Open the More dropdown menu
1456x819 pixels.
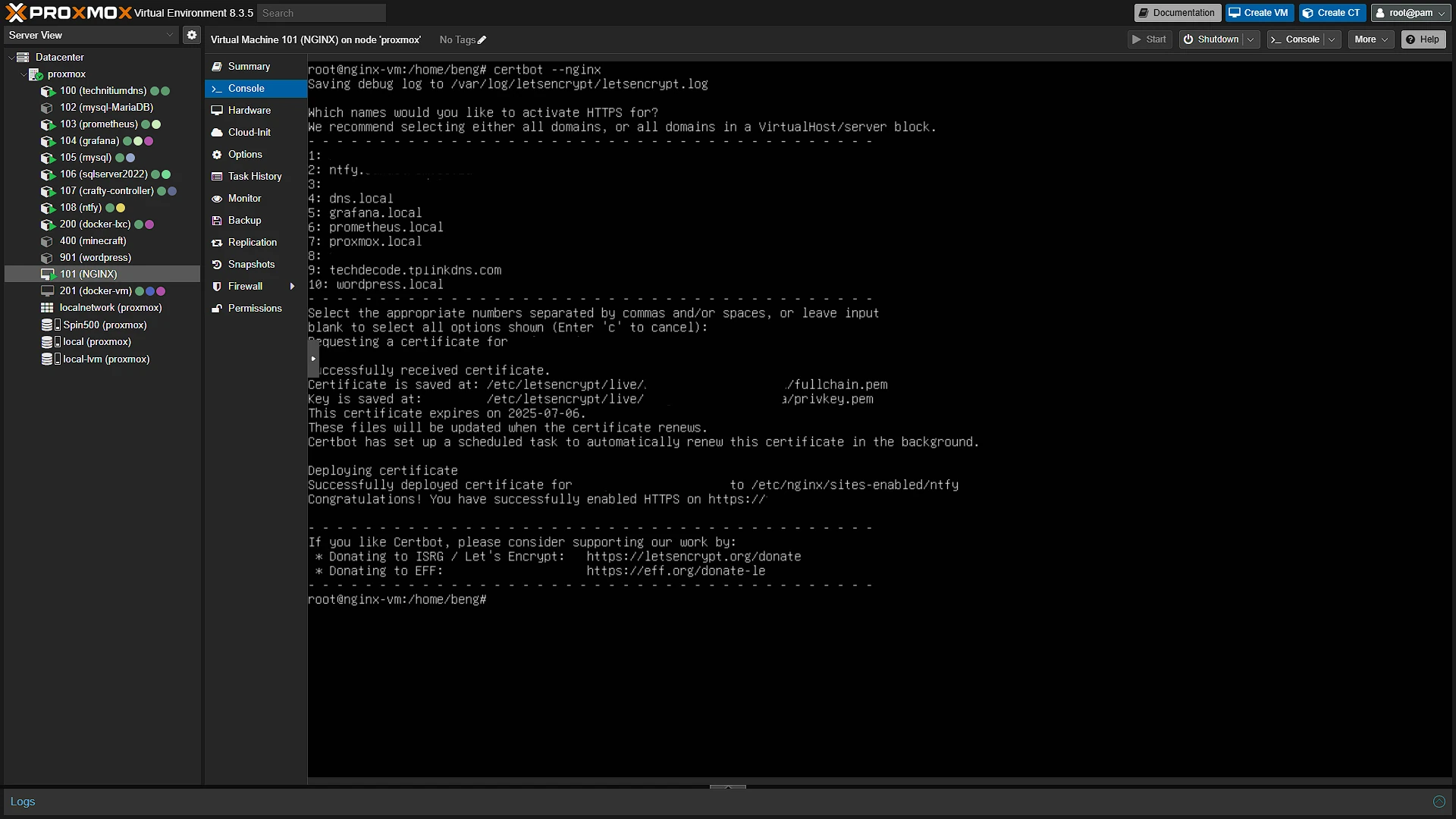coord(1371,39)
